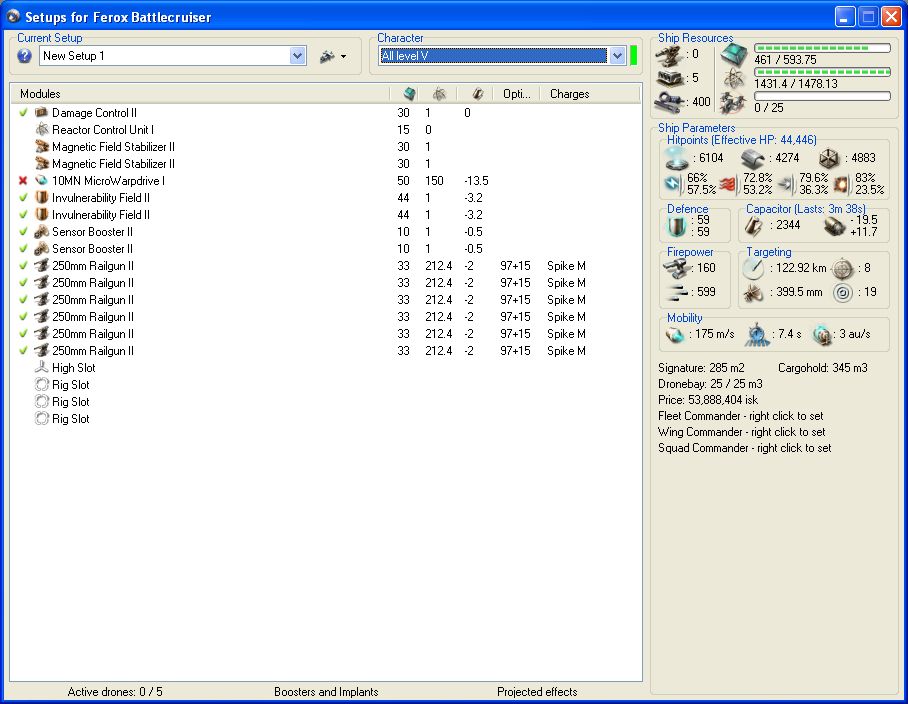Click first Invulnerability Field II icon

[x=41, y=197]
